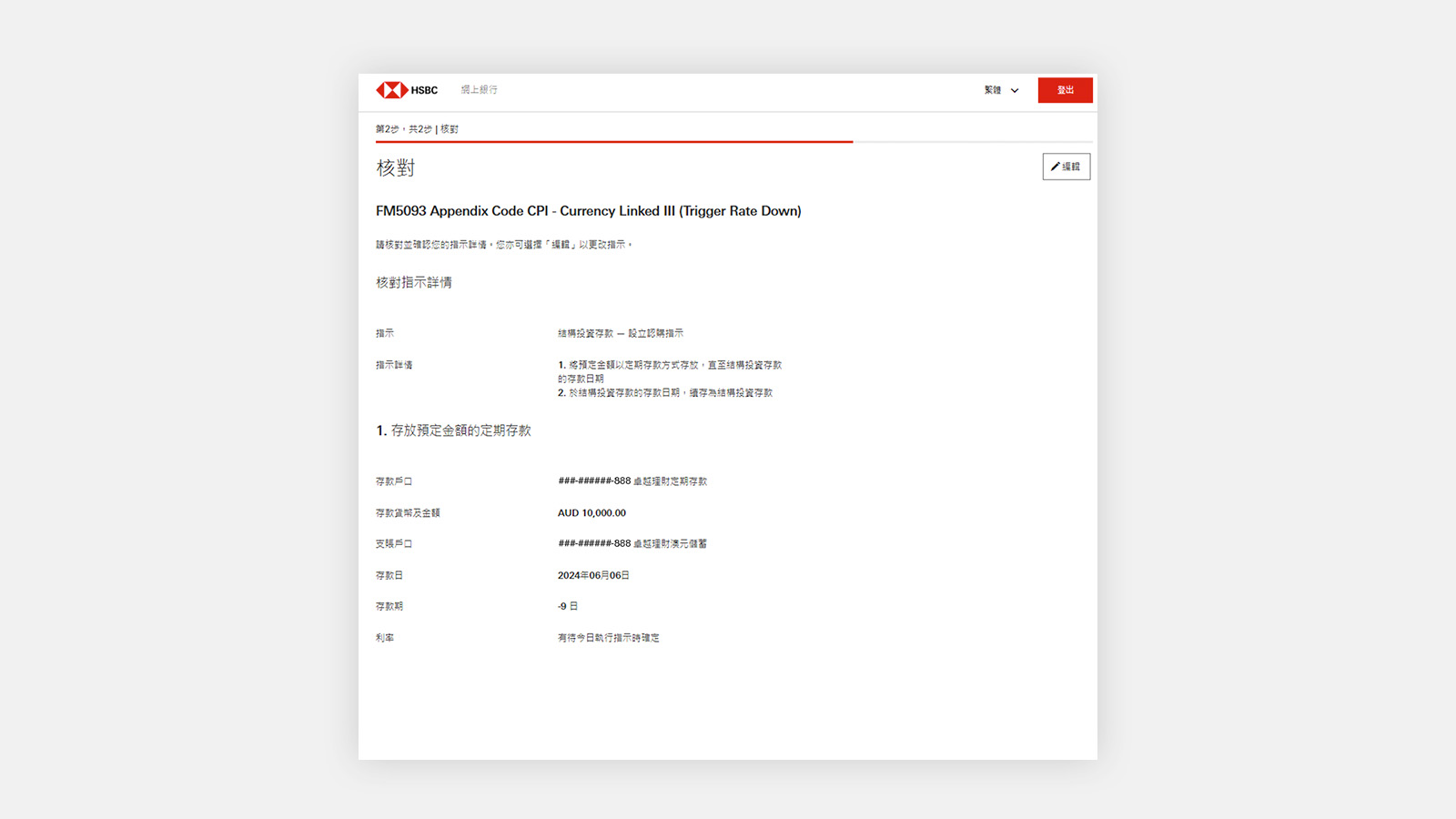The height and width of the screenshot is (819, 1456).
Task: Open the 繁體 language dropdown
Action: (x=1001, y=90)
